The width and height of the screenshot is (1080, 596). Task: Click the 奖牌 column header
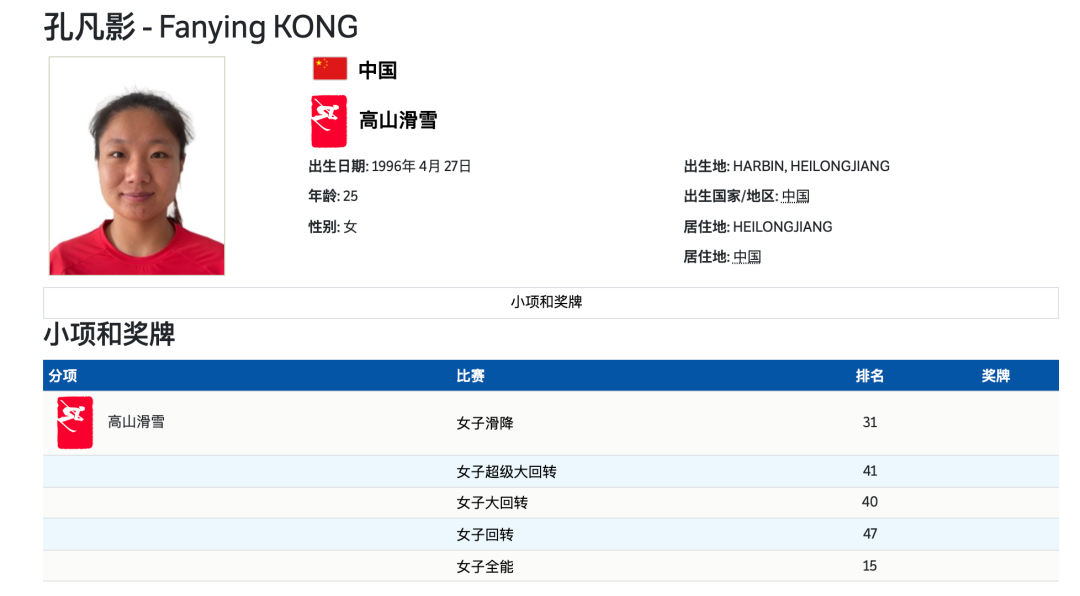(995, 376)
